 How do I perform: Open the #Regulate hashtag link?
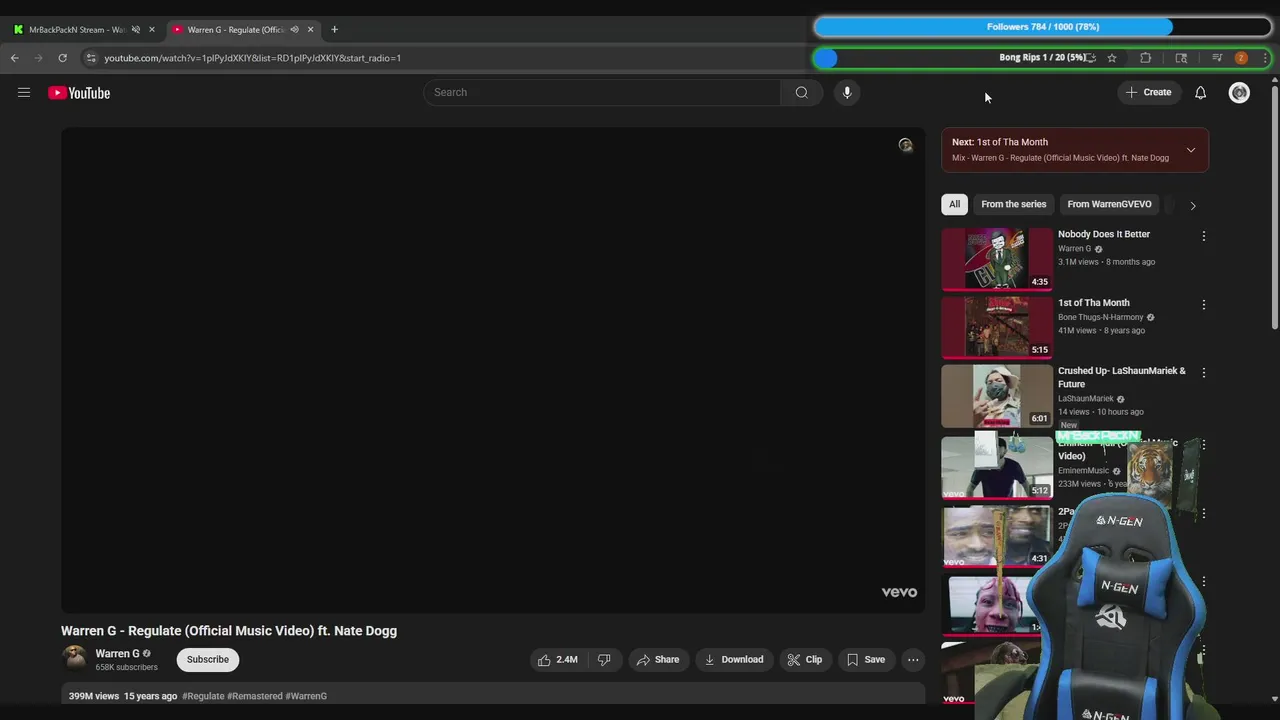point(203,696)
